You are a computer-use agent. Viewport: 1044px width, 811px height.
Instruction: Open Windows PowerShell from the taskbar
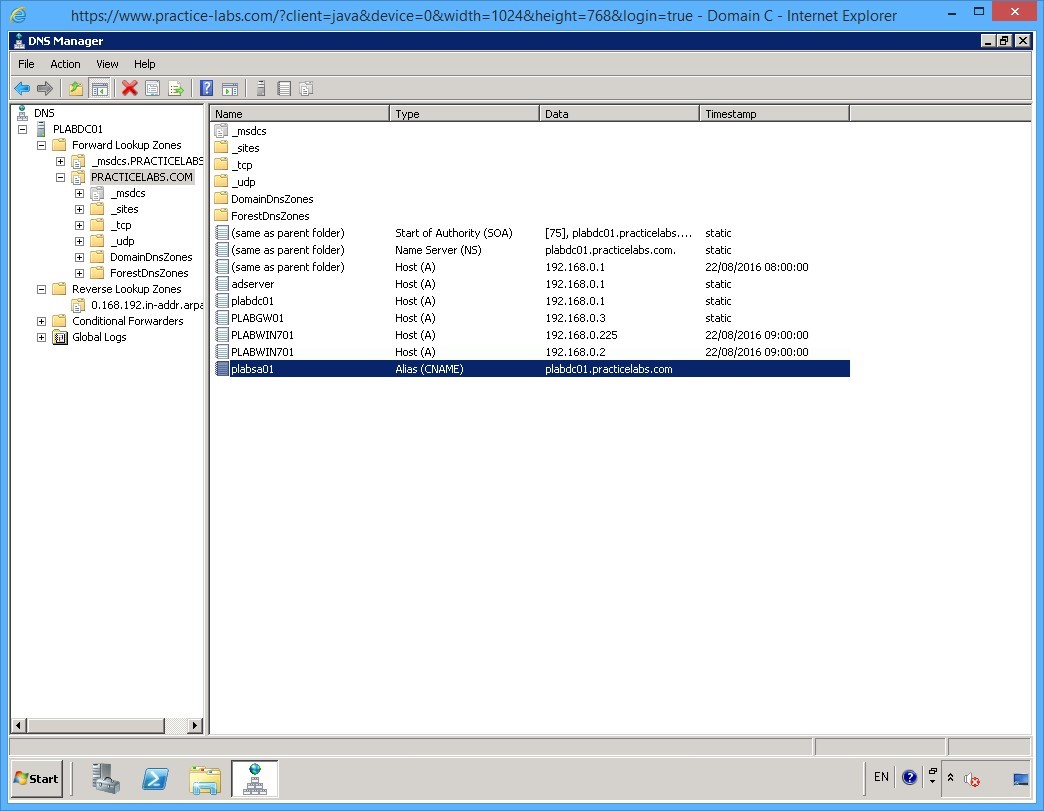coord(155,779)
